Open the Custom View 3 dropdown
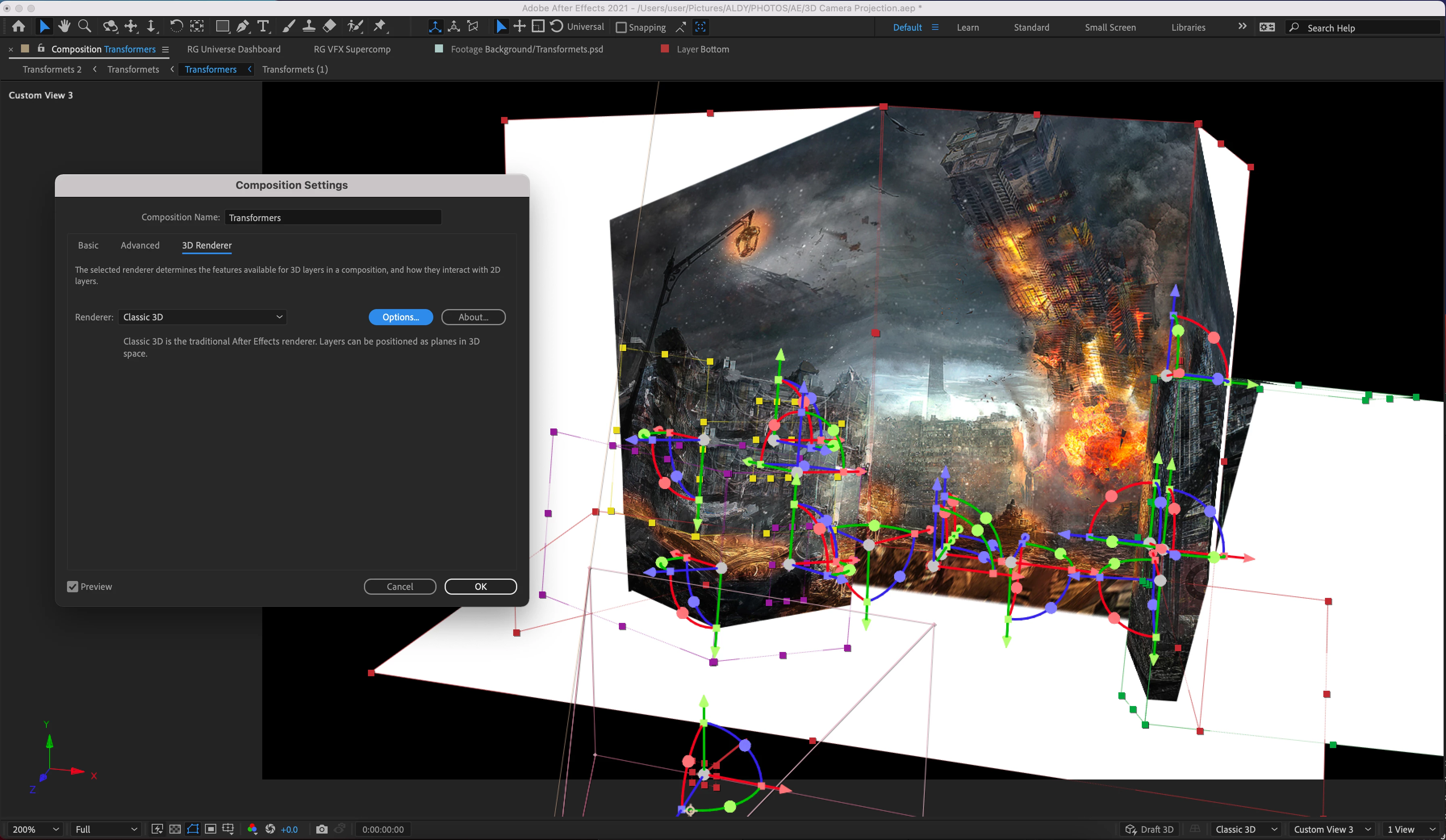Viewport: 1446px width, 840px height. (1331, 829)
